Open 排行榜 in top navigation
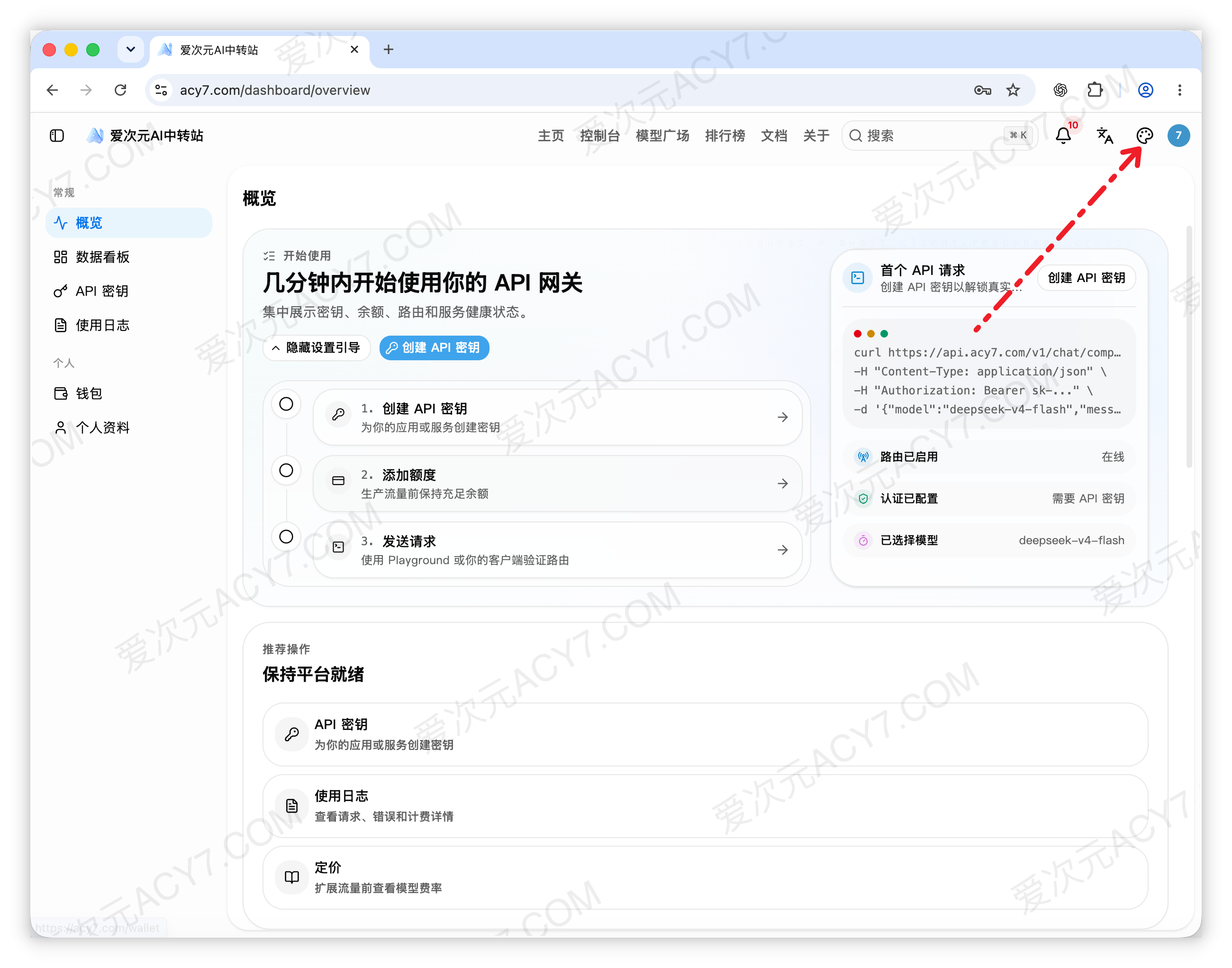 coord(725,136)
